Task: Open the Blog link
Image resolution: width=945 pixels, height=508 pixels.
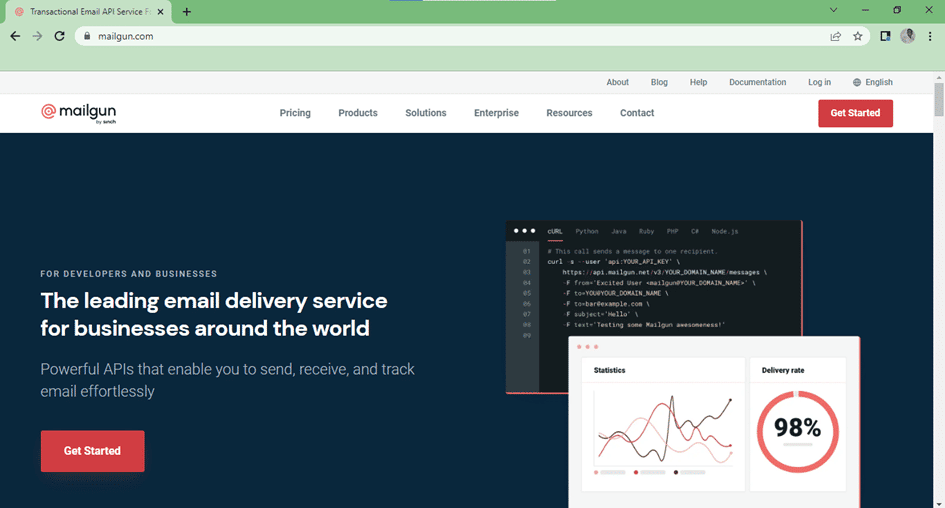Action: 659,83
